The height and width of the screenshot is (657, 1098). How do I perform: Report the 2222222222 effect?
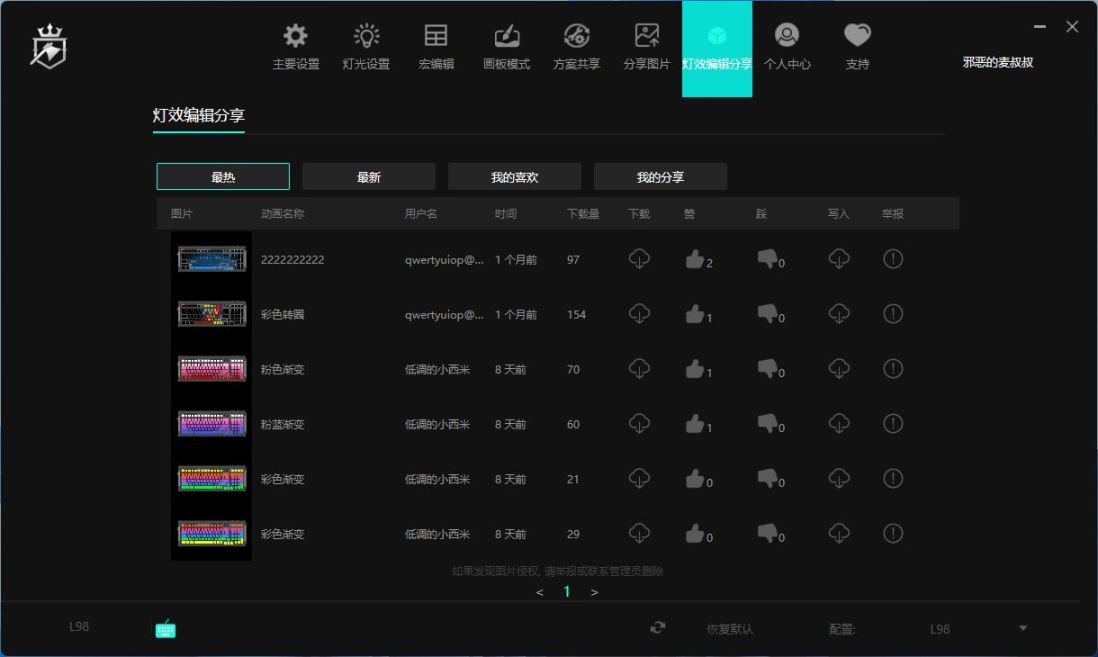893,259
